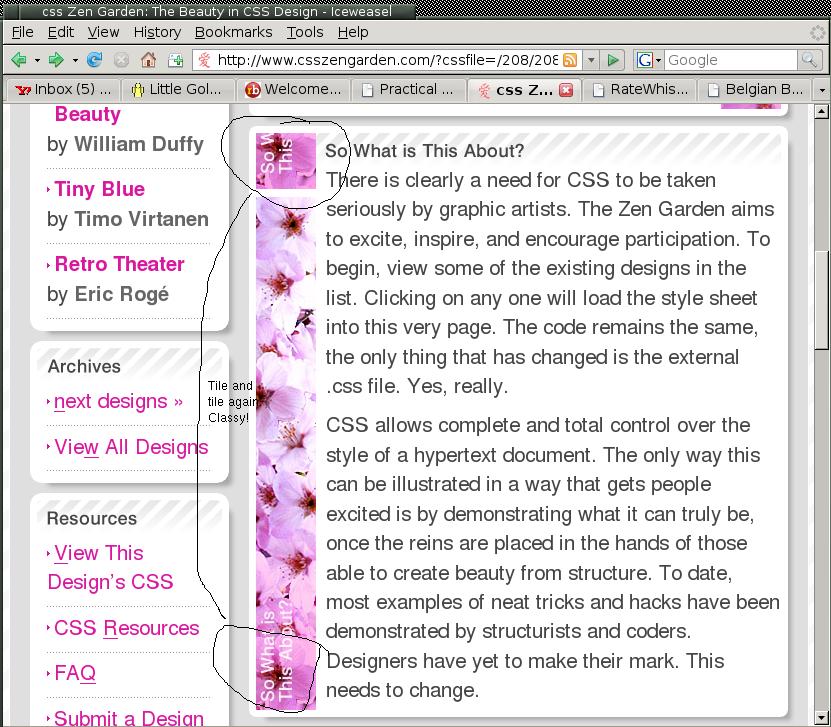Click the new tab icon beside Home
The width and height of the screenshot is (831, 727).
[175, 60]
